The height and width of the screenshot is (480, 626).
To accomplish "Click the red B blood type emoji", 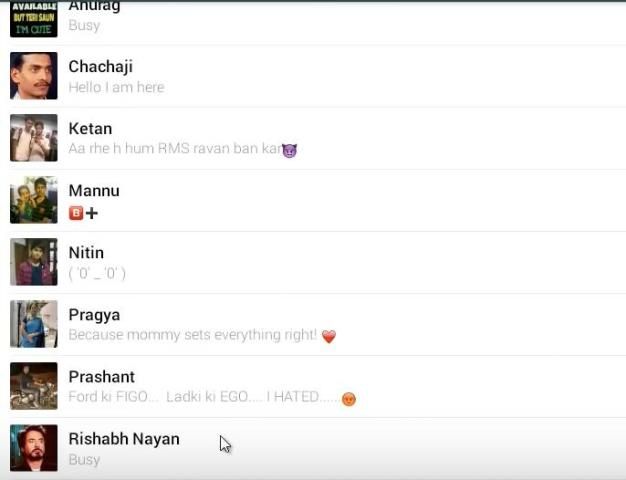I will [x=76, y=213].
